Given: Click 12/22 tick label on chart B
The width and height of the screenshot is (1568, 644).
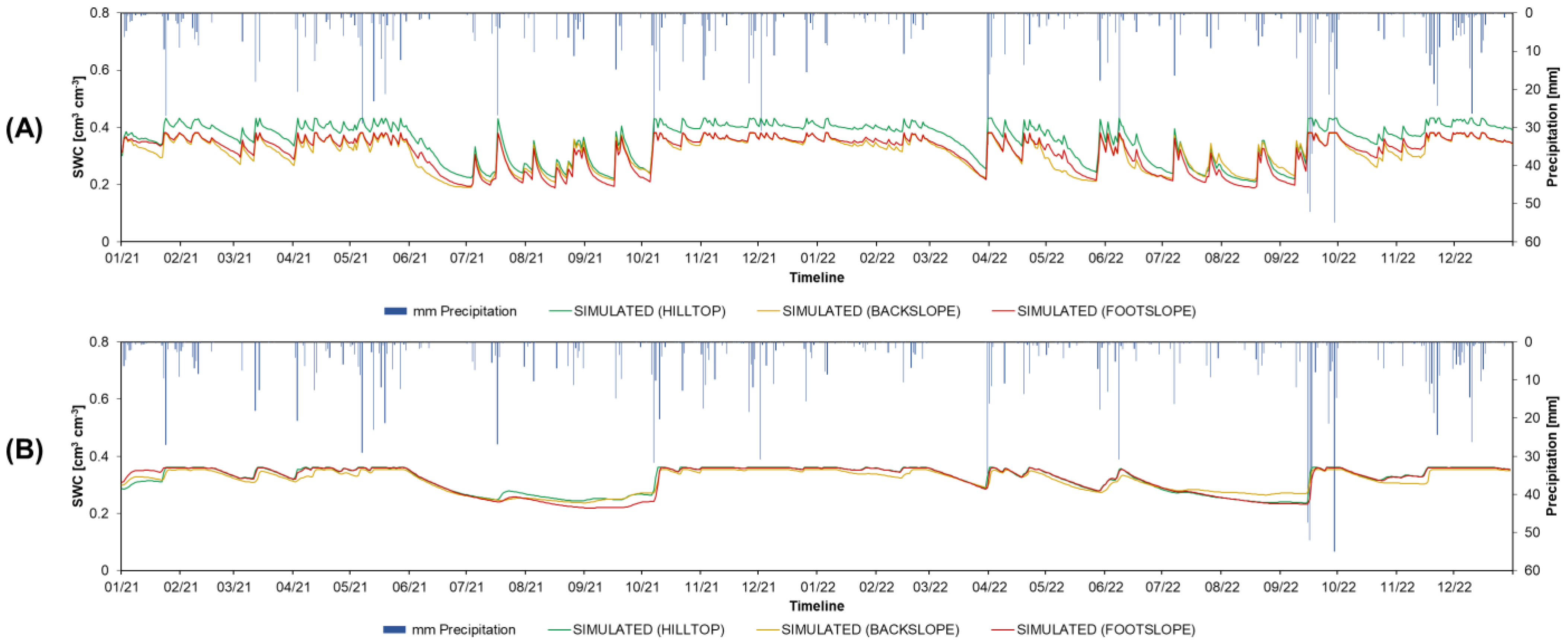Looking at the screenshot, I should (x=1454, y=587).
